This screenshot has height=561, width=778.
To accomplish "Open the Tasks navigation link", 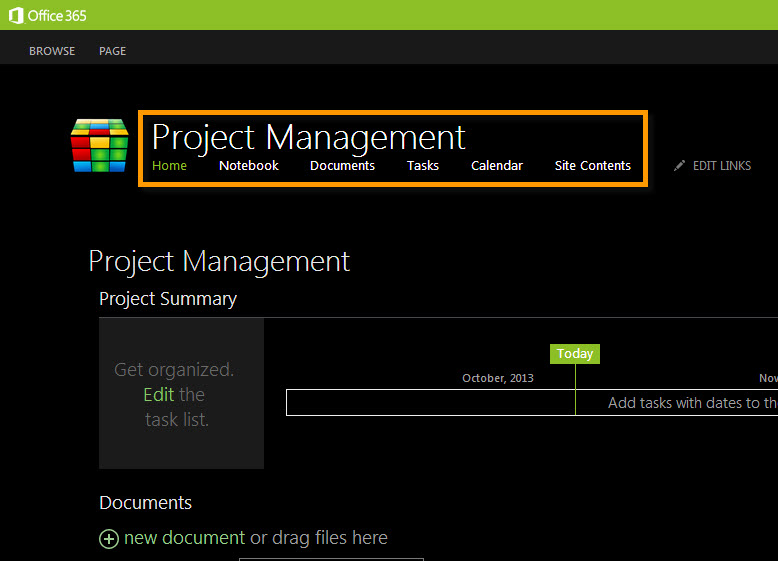I will coord(423,166).
